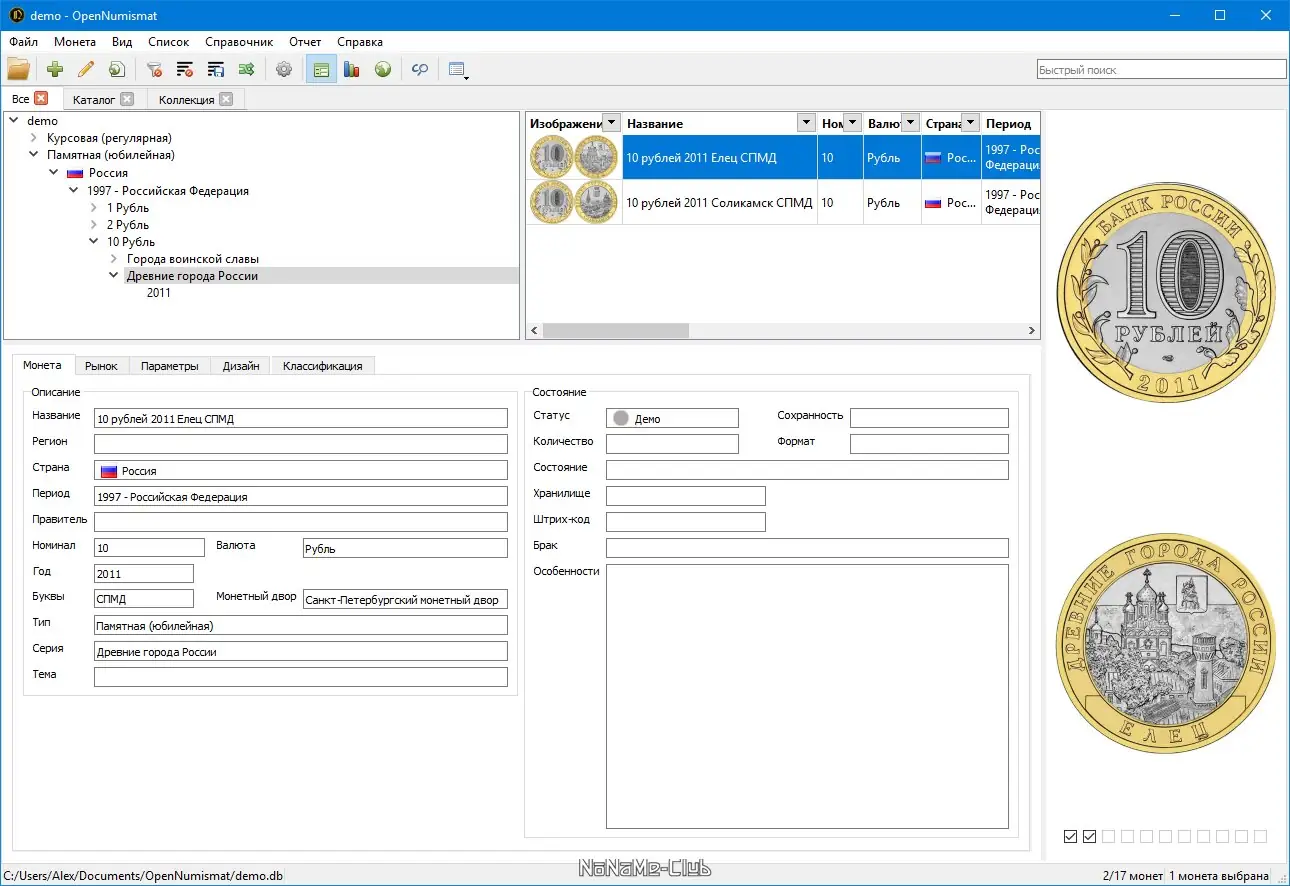Open the list view mode dropdown
Viewport: 1290px width, 886px height.
pyautogui.click(x=459, y=70)
